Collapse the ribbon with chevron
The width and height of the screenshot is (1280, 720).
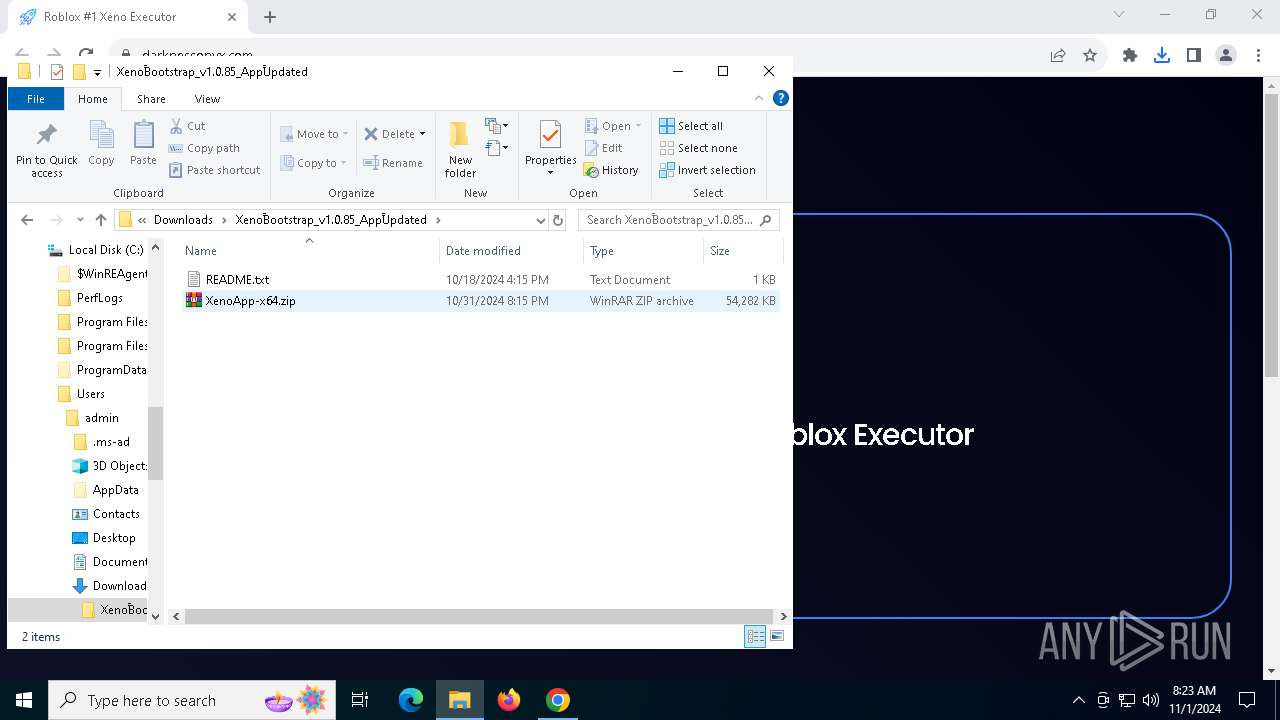[x=759, y=98]
